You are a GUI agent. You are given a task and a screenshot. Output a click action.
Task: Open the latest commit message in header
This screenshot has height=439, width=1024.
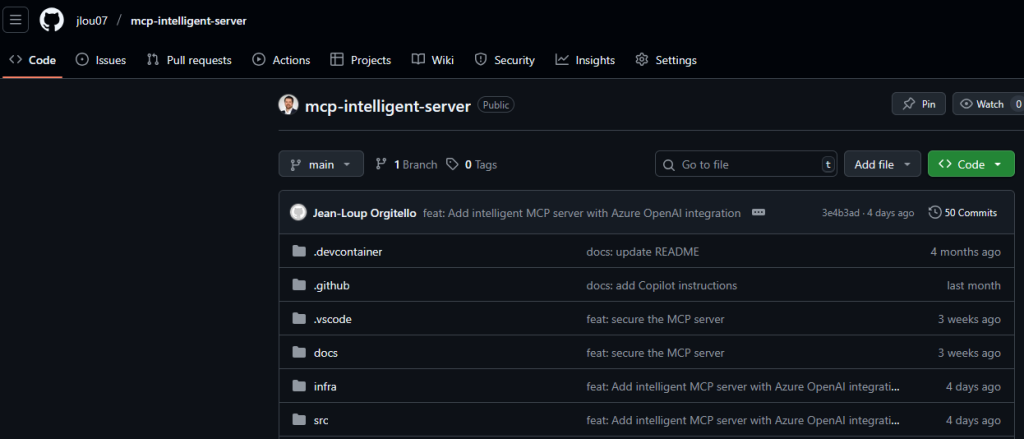[582, 213]
